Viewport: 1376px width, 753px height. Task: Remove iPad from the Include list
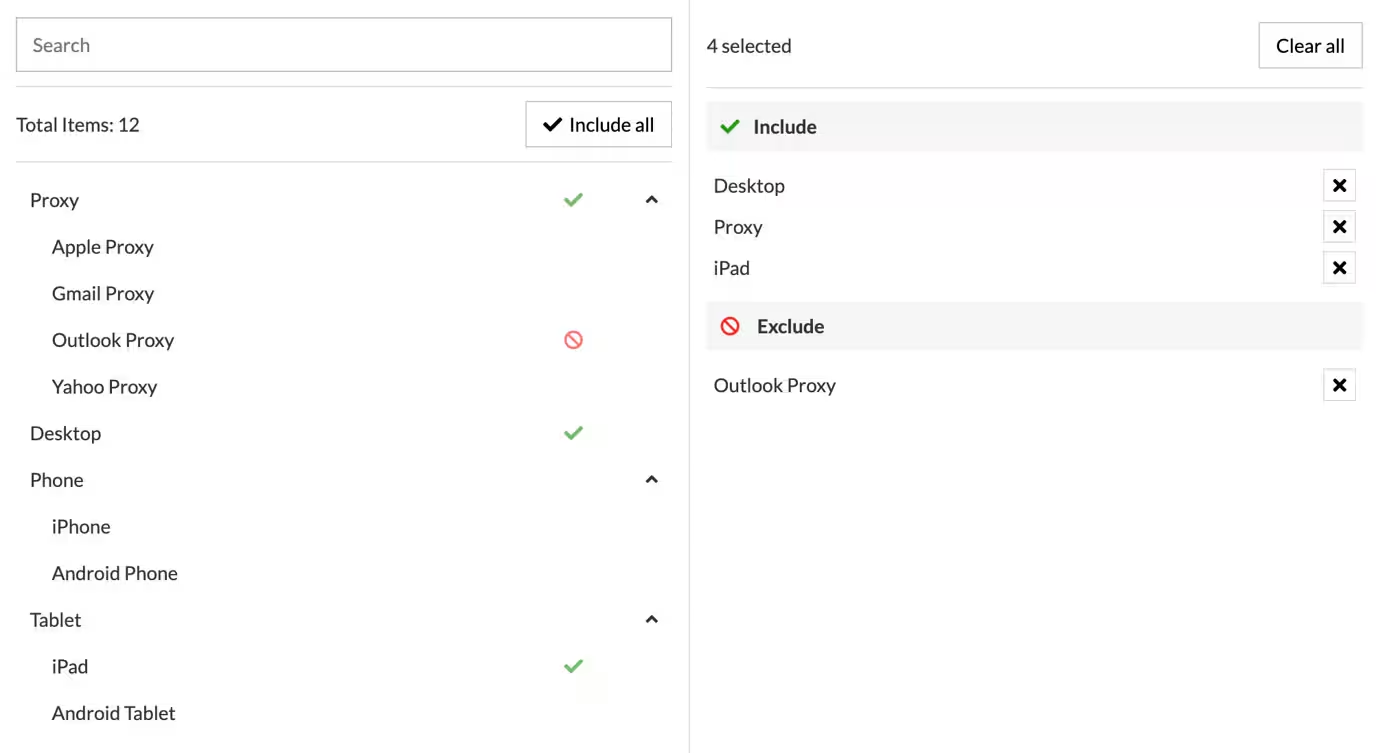1339,268
